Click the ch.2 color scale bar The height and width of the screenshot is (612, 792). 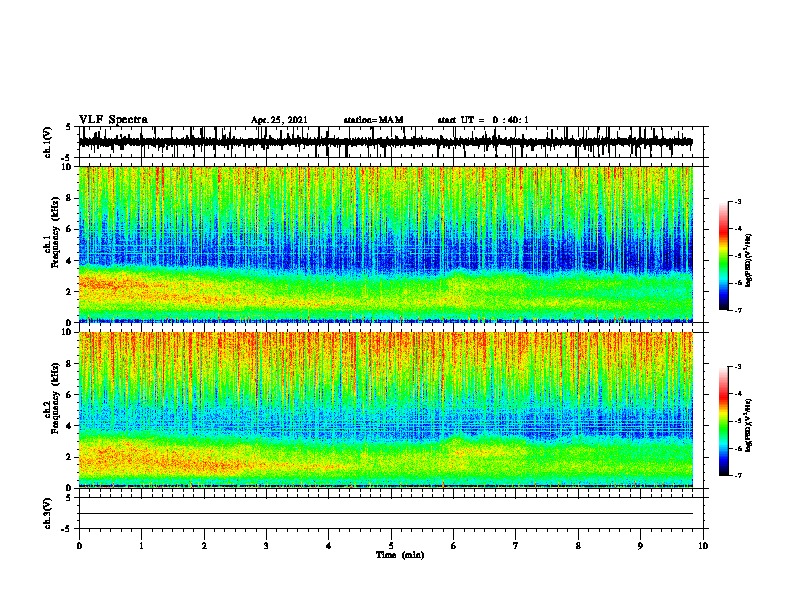723,421
